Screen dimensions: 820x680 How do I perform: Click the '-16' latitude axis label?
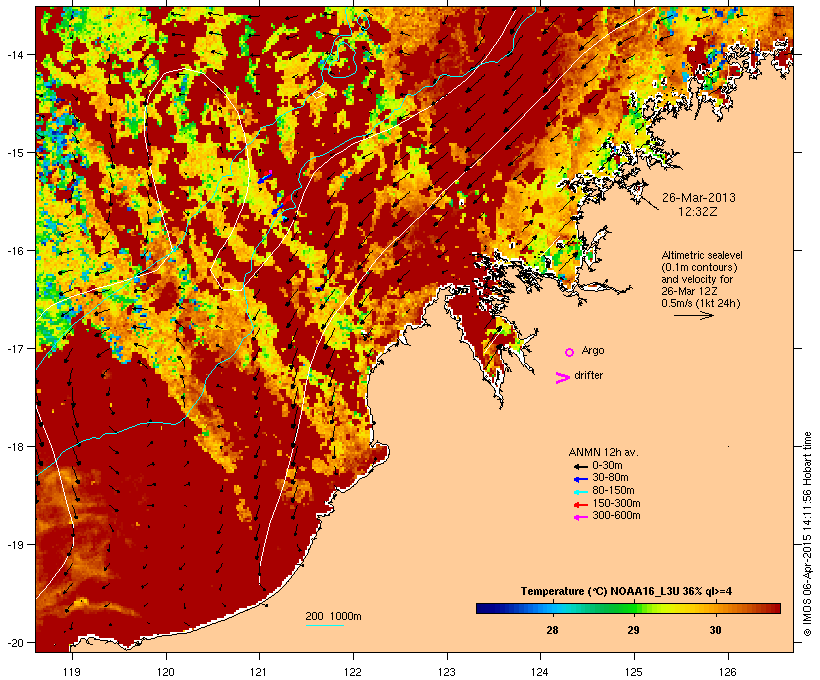(x=16, y=251)
